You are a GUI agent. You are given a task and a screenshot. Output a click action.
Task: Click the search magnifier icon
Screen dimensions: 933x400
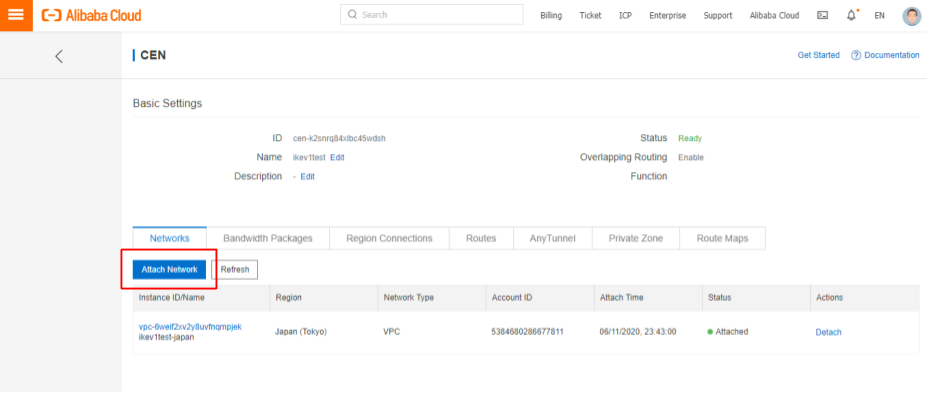coord(352,14)
